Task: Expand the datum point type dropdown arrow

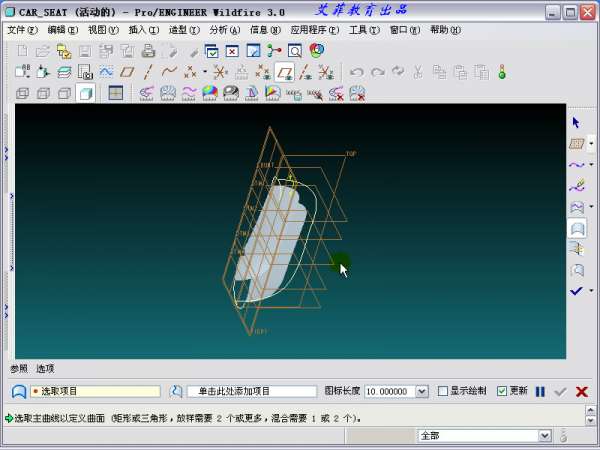Action: [205, 72]
